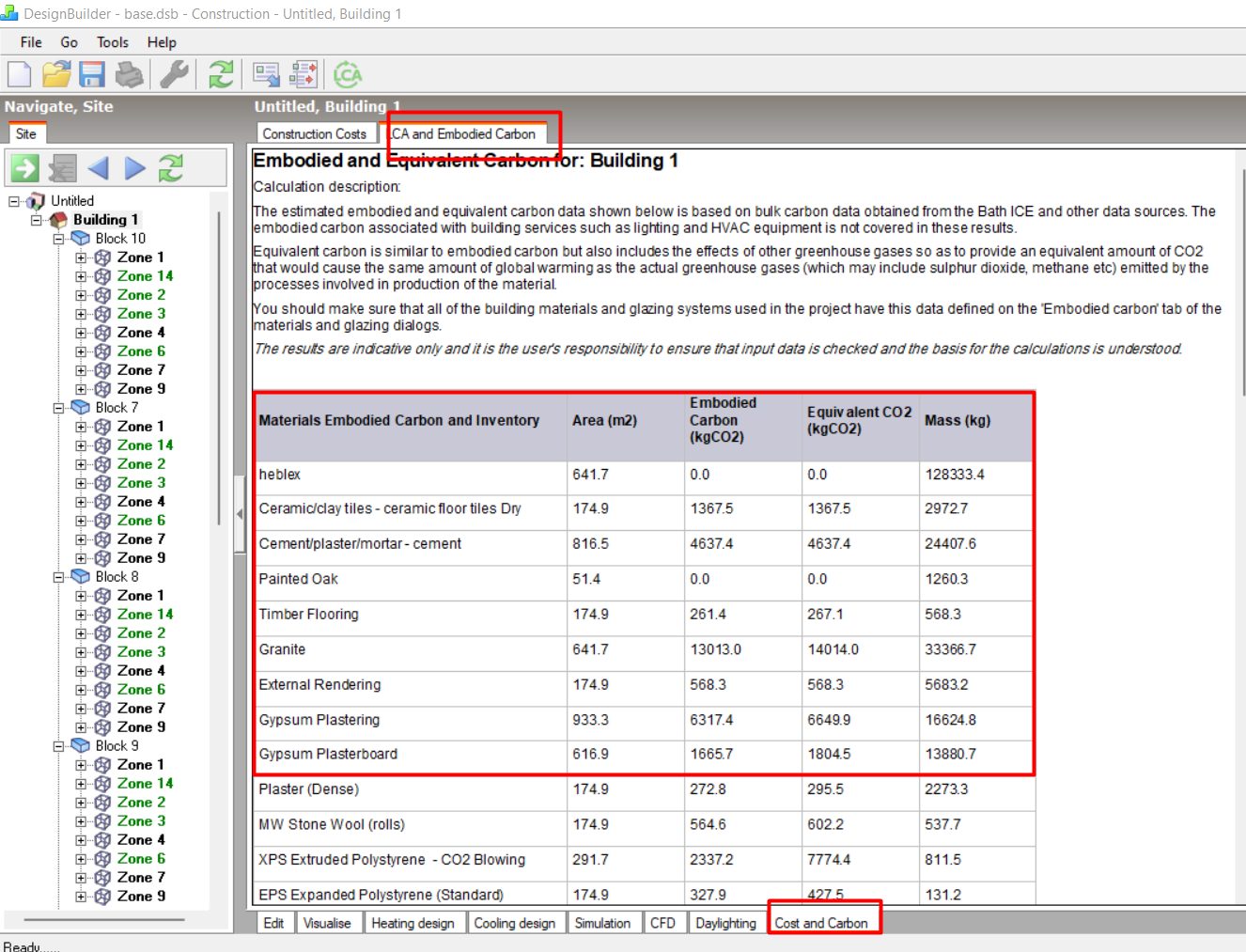The height and width of the screenshot is (952, 1246).
Task: Collapse the Block 8 node
Action: click(58, 577)
